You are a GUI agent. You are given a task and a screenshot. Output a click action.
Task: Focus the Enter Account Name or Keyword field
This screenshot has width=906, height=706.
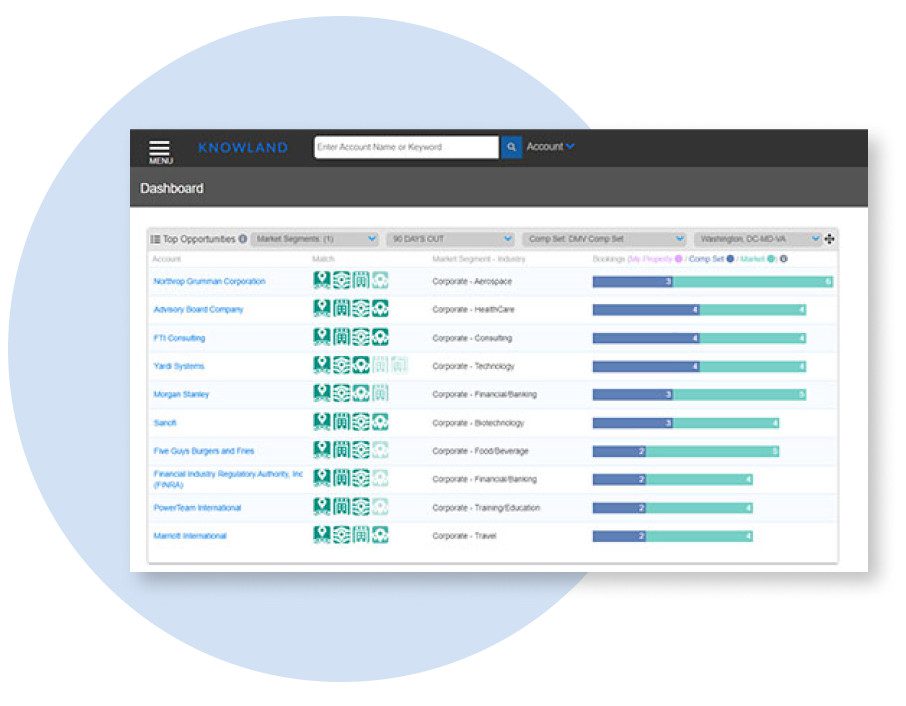tap(406, 147)
